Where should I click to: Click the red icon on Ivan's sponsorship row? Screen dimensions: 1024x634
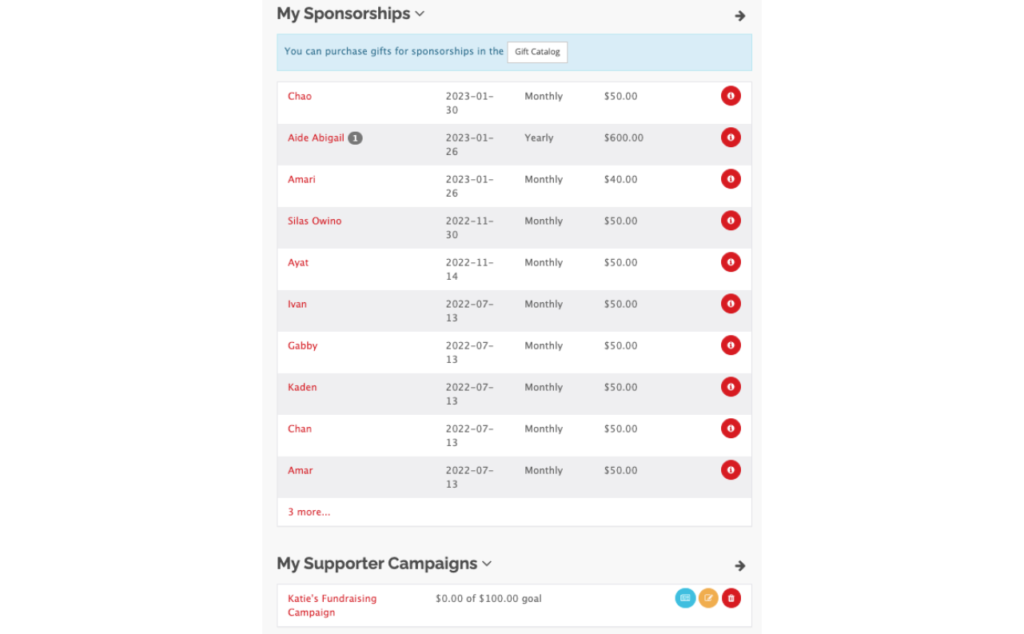tap(731, 304)
